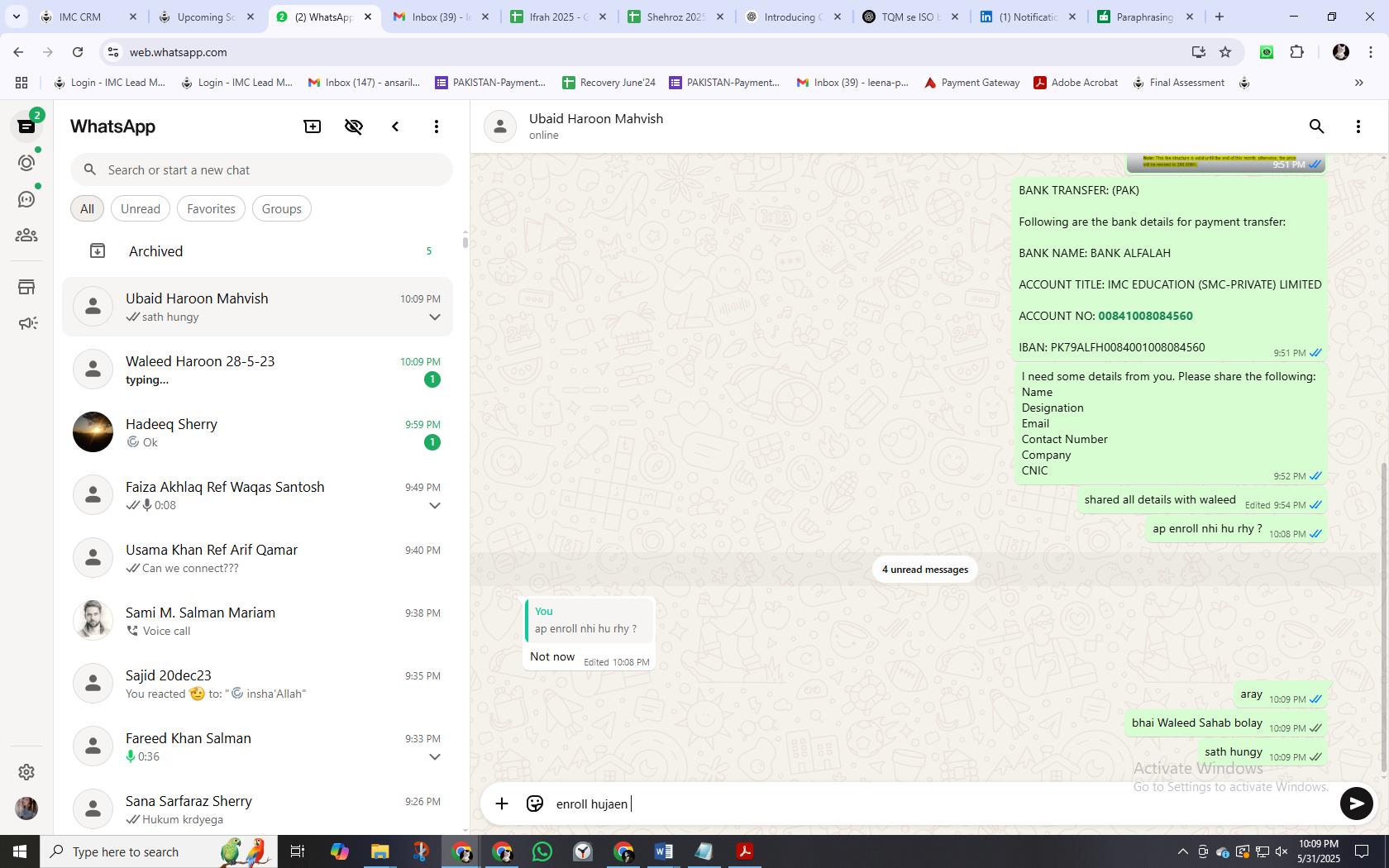
Task: Open the Archived chats row
Action: (257, 250)
